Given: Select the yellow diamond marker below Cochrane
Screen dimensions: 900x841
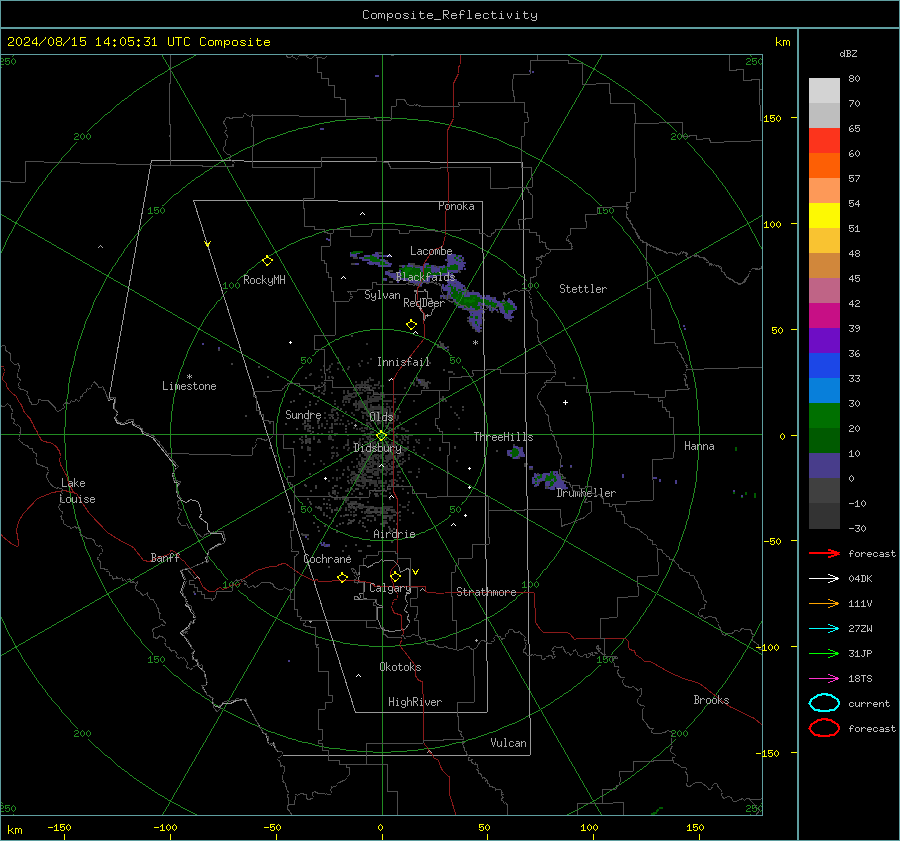Looking at the screenshot, I should tap(342, 577).
